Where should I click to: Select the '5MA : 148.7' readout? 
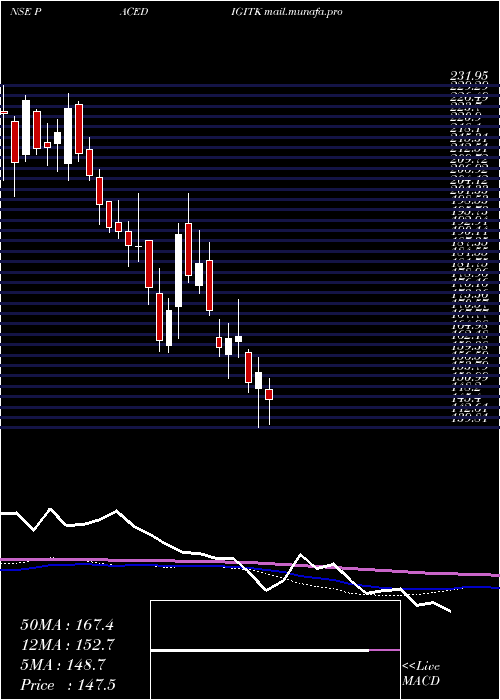tap(63, 665)
